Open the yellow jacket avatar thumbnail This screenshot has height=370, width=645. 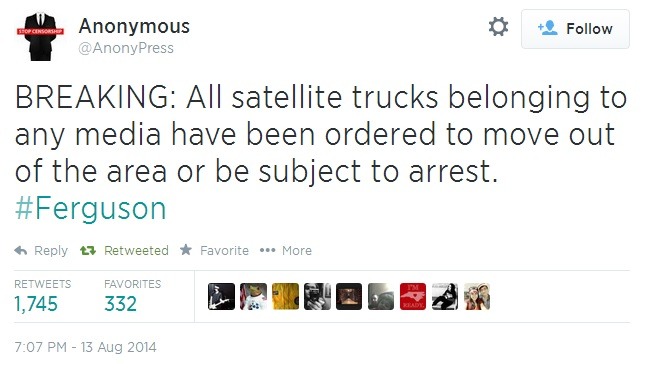click(x=285, y=296)
